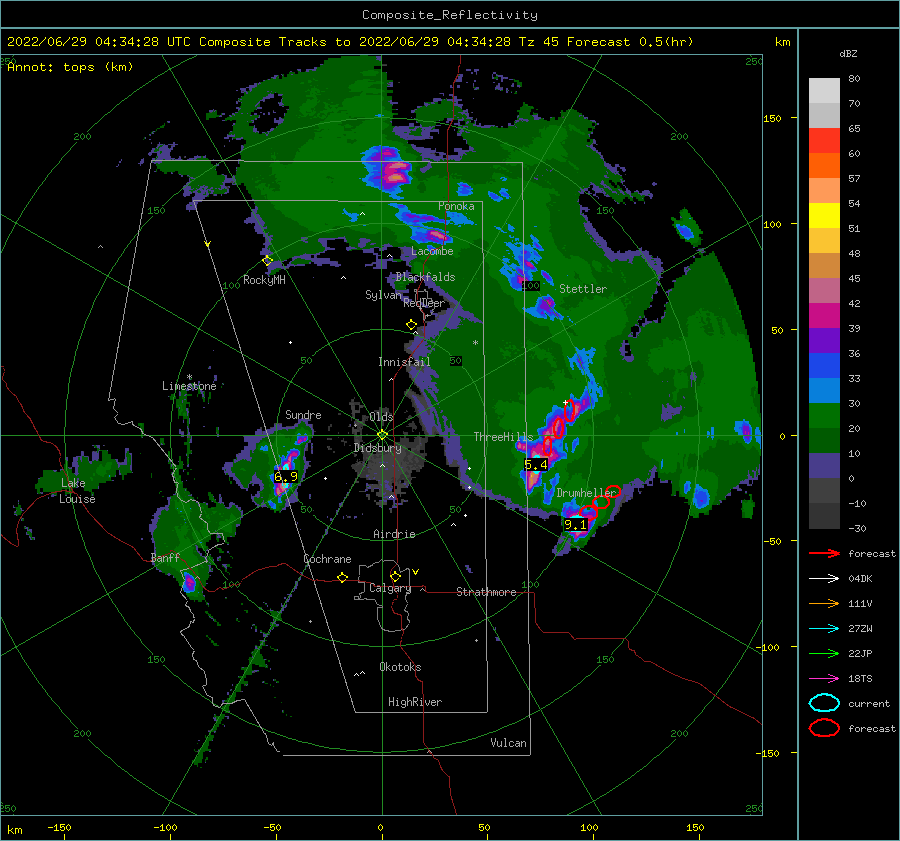
Task: Click the 5.4 storm top label
Action: coord(536,464)
